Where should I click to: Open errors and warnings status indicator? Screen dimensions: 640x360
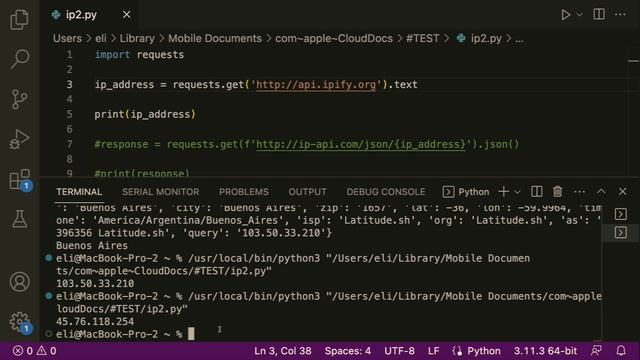tap(34, 351)
